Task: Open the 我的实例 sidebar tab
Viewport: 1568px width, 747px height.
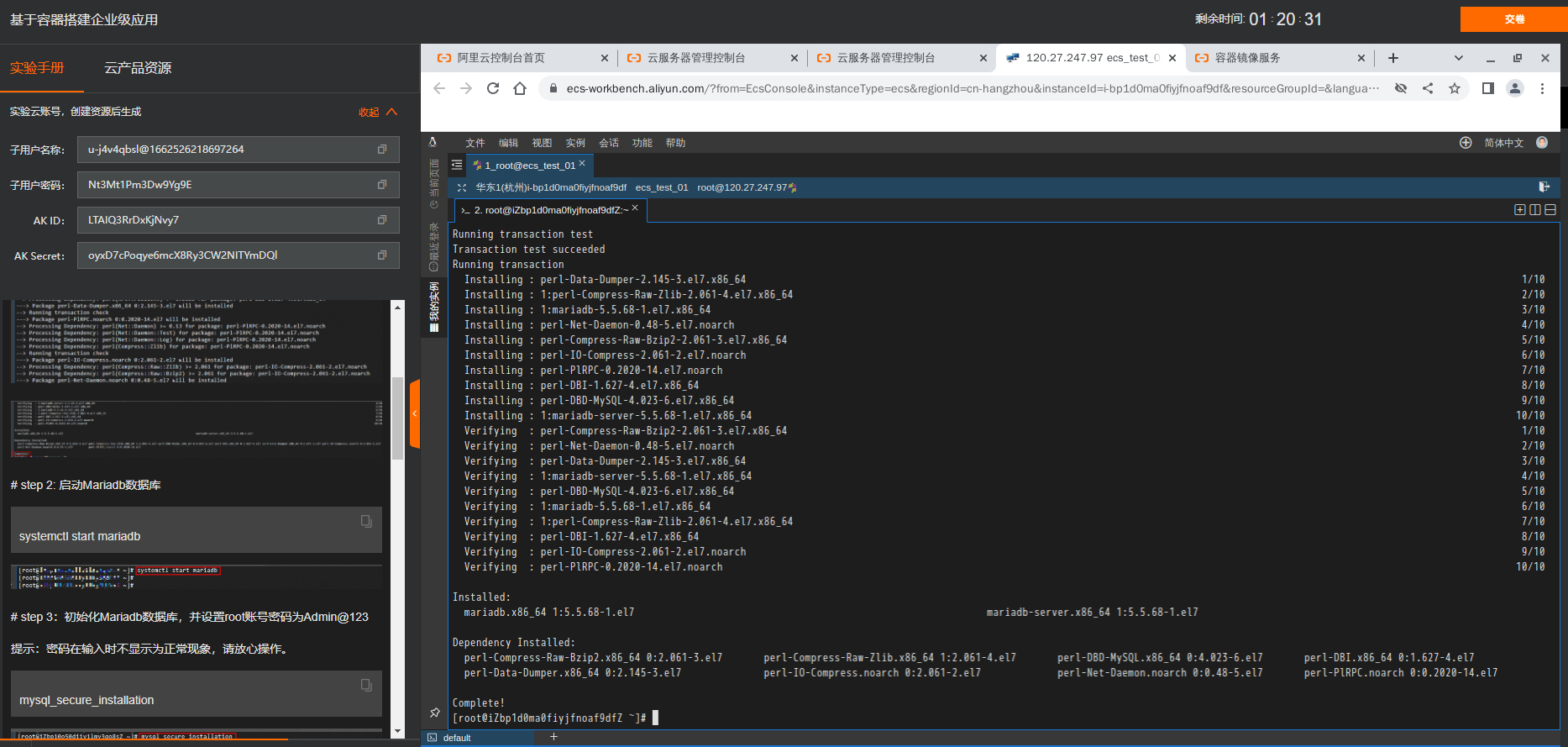Action: pyautogui.click(x=434, y=306)
